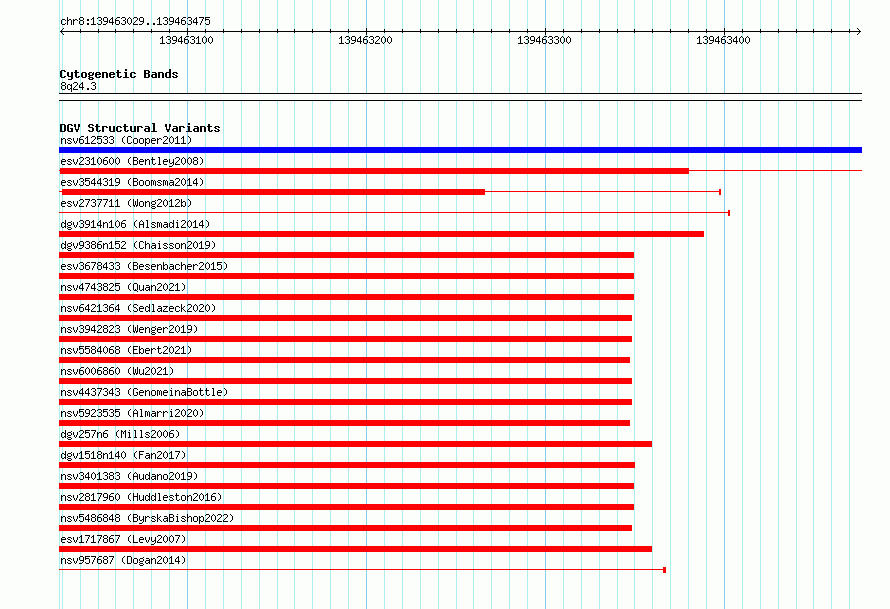
Task: Open nsv4437343 (GenomeinaBottle) variant
Action: [x=144, y=392]
